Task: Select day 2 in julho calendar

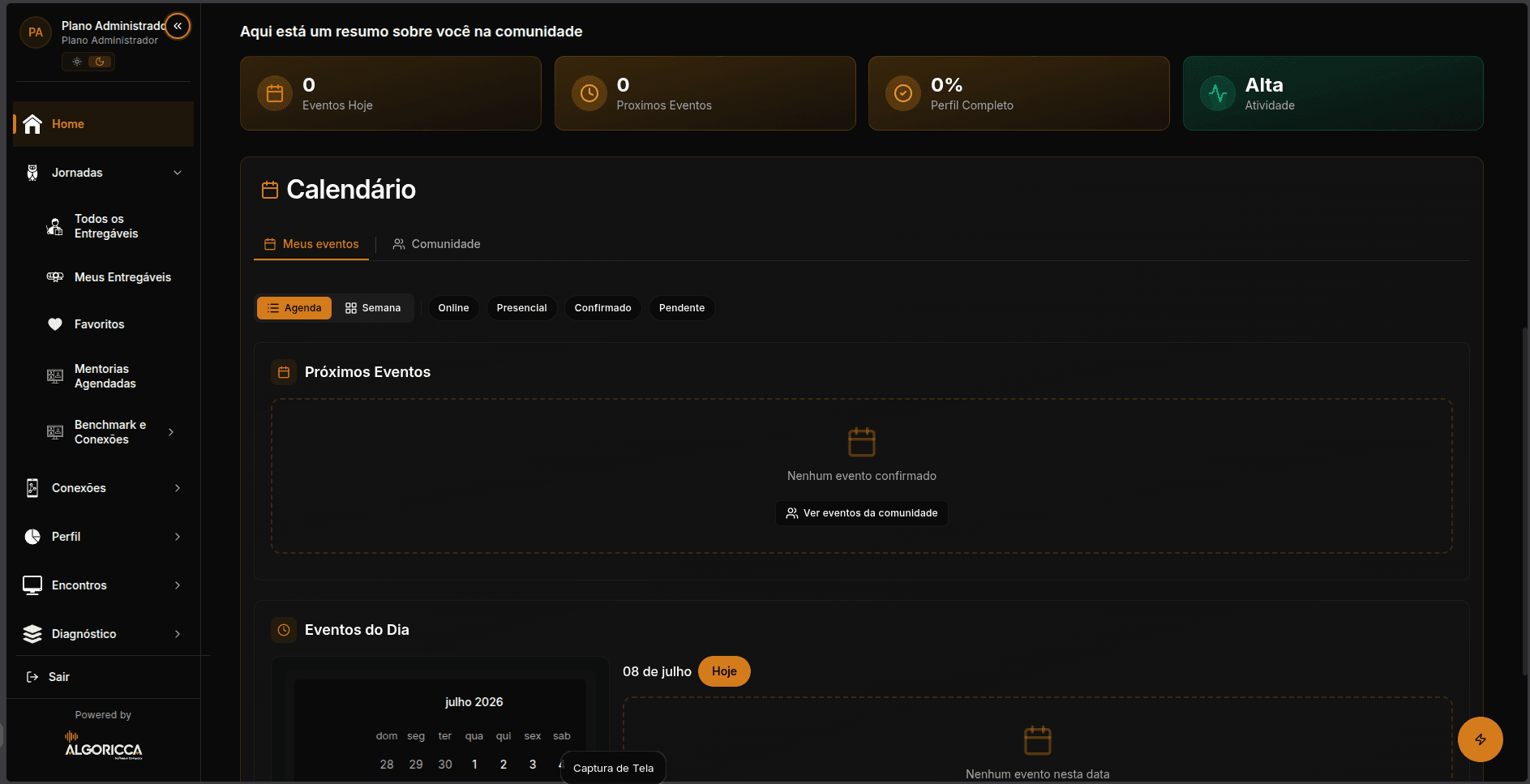Action: point(504,765)
